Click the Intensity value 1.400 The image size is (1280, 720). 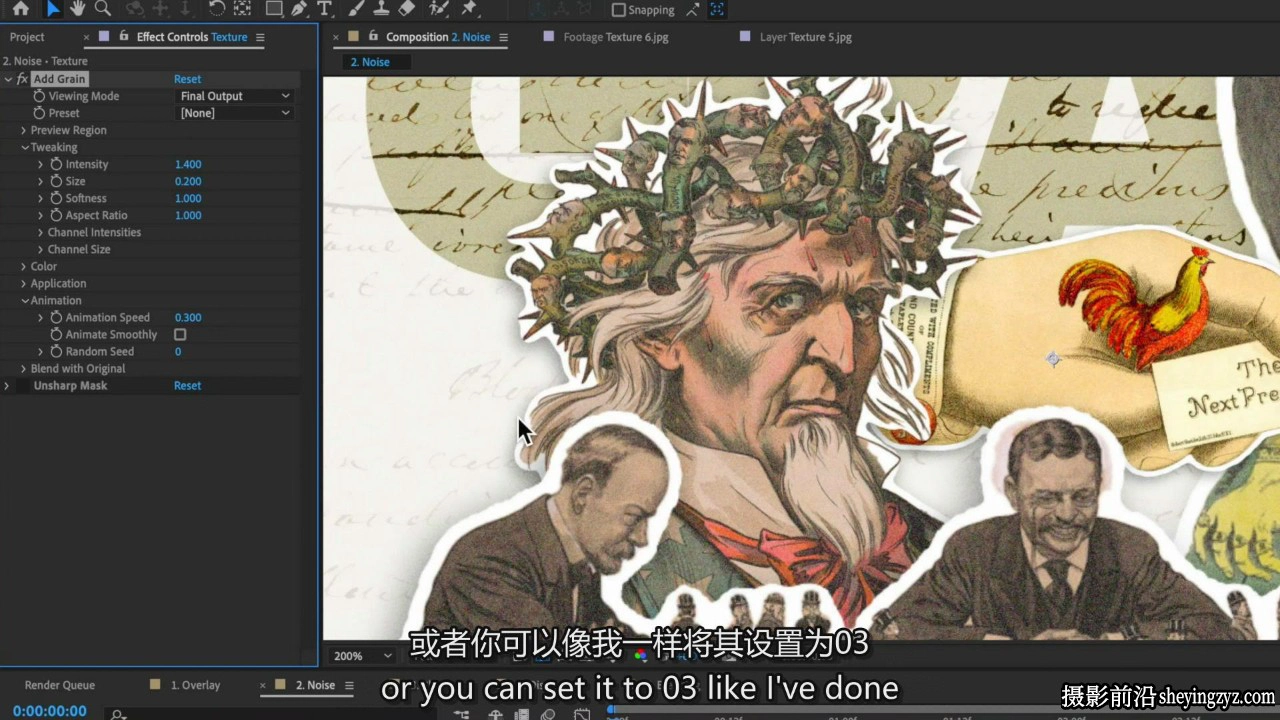click(x=188, y=164)
